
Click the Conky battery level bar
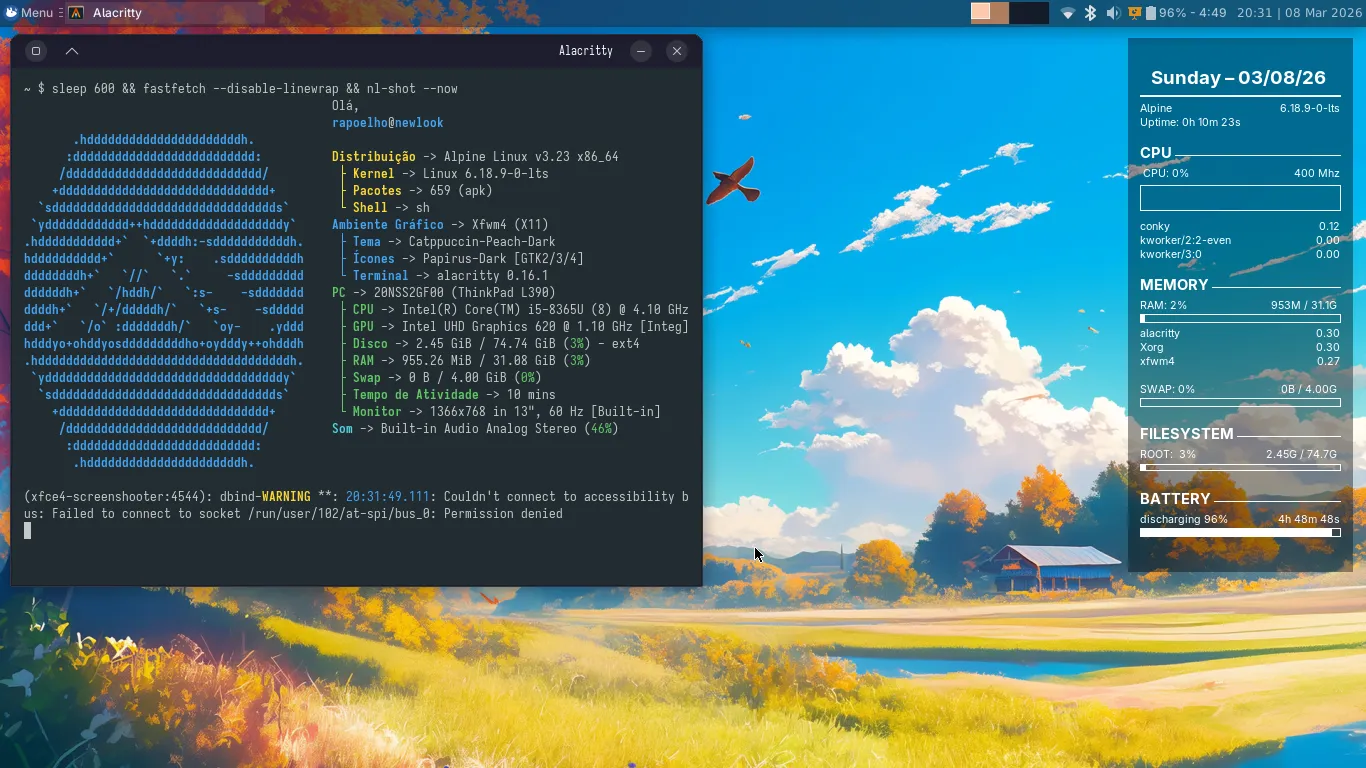click(x=1239, y=533)
